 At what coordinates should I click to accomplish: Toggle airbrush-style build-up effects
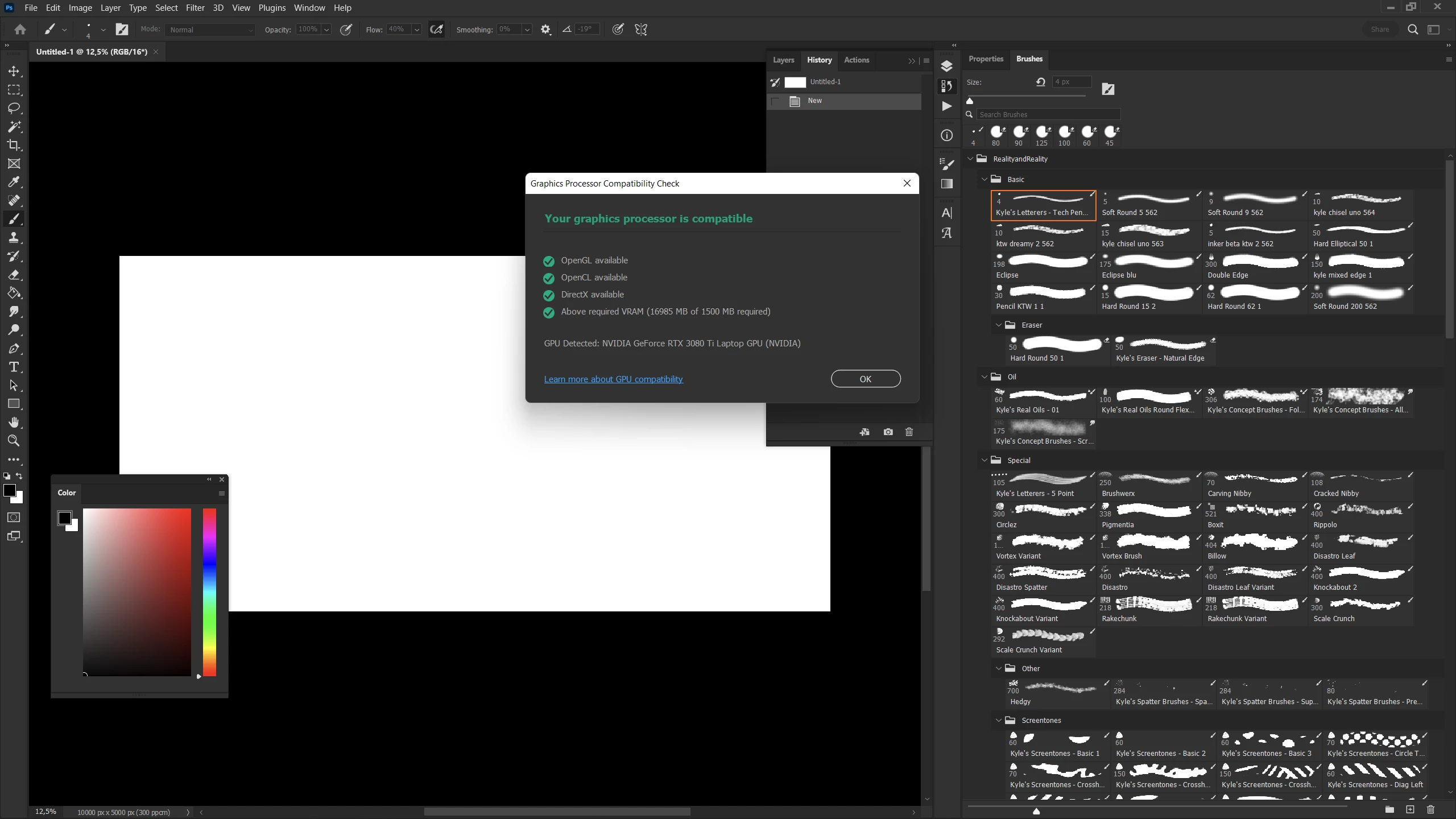436,30
